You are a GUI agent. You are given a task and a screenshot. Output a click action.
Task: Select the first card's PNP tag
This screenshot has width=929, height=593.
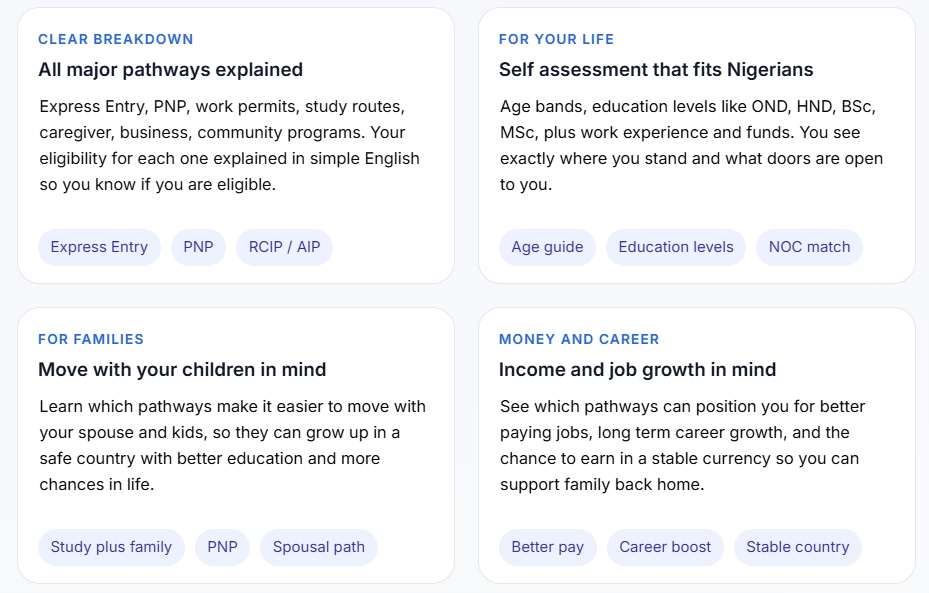pos(198,247)
